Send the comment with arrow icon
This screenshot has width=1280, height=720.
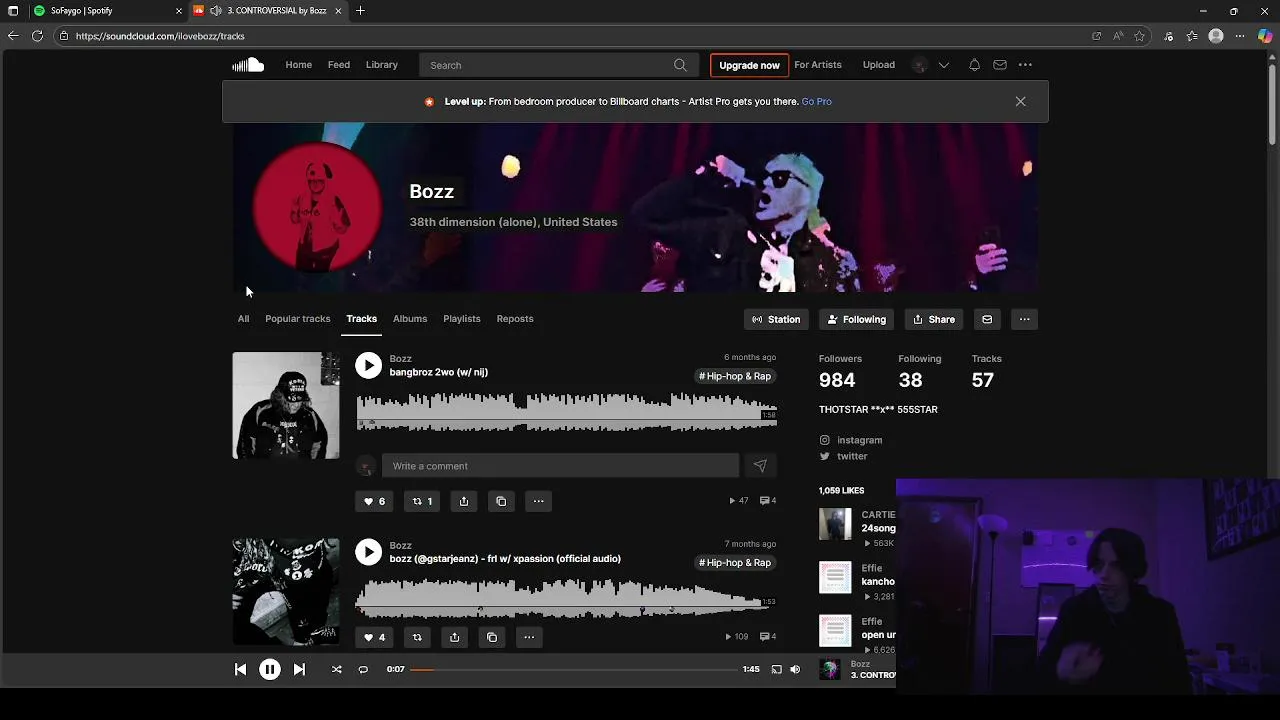pyautogui.click(x=760, y=466)
